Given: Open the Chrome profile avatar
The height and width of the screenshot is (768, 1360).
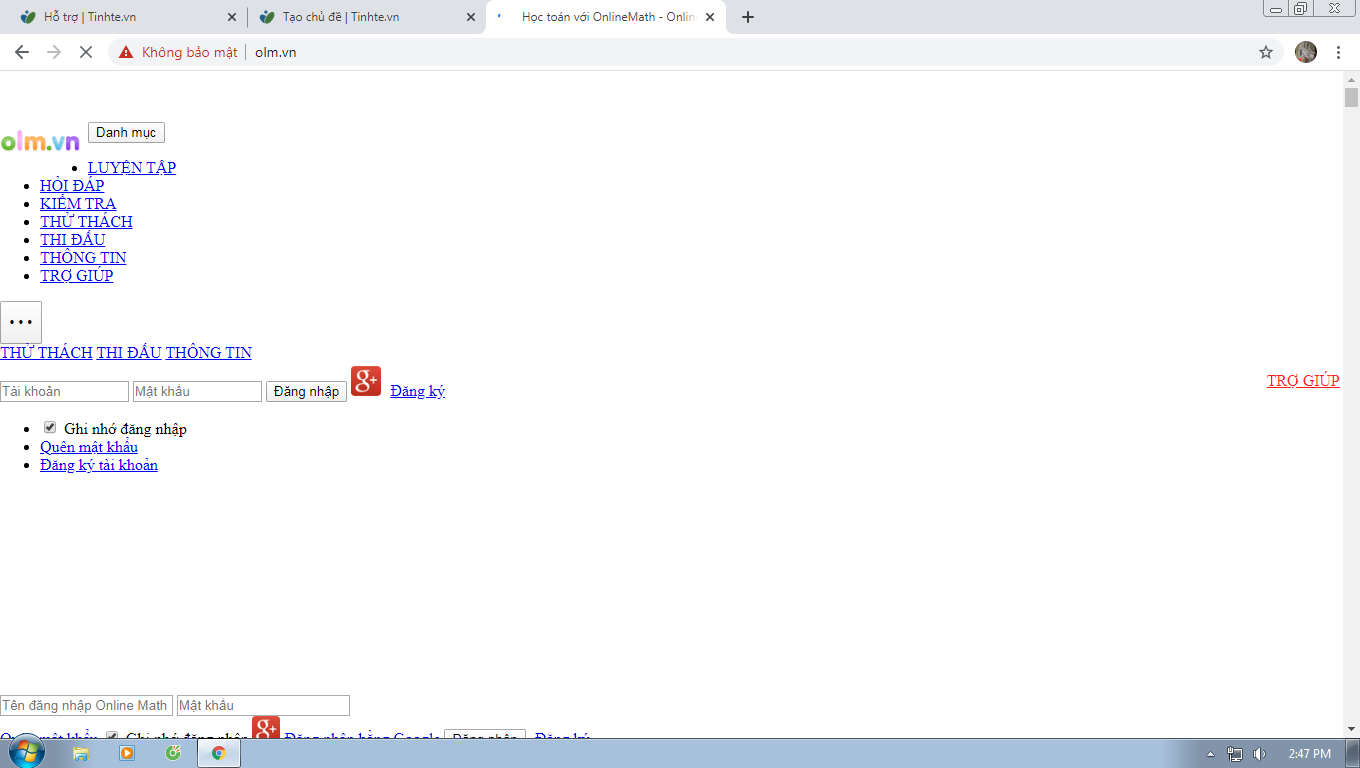Looking at the screenshot, I should (x=1306, y=52).
